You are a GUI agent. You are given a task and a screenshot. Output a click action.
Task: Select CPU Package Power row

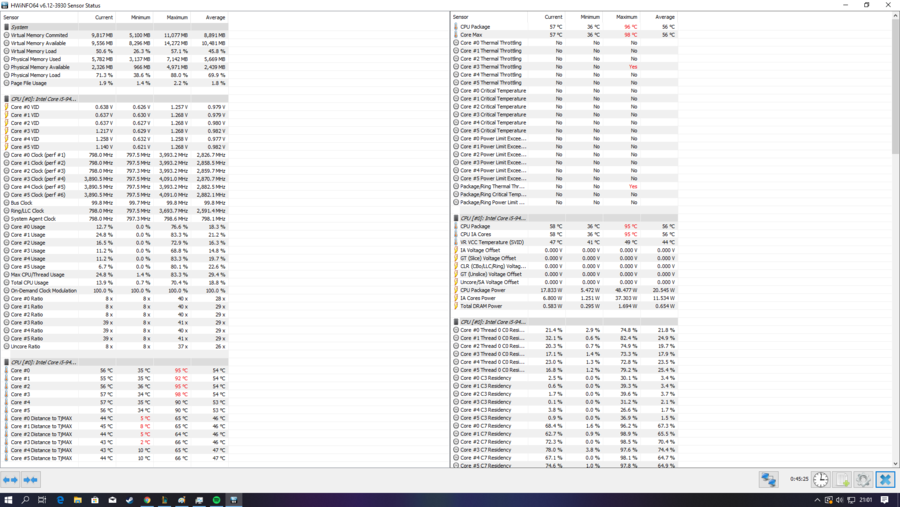coord(565,290)
